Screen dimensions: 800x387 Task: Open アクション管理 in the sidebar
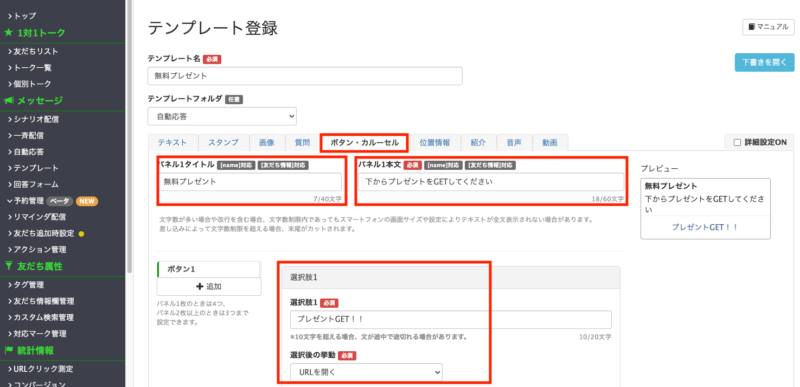pyautogui.click(x=36, y=250)
